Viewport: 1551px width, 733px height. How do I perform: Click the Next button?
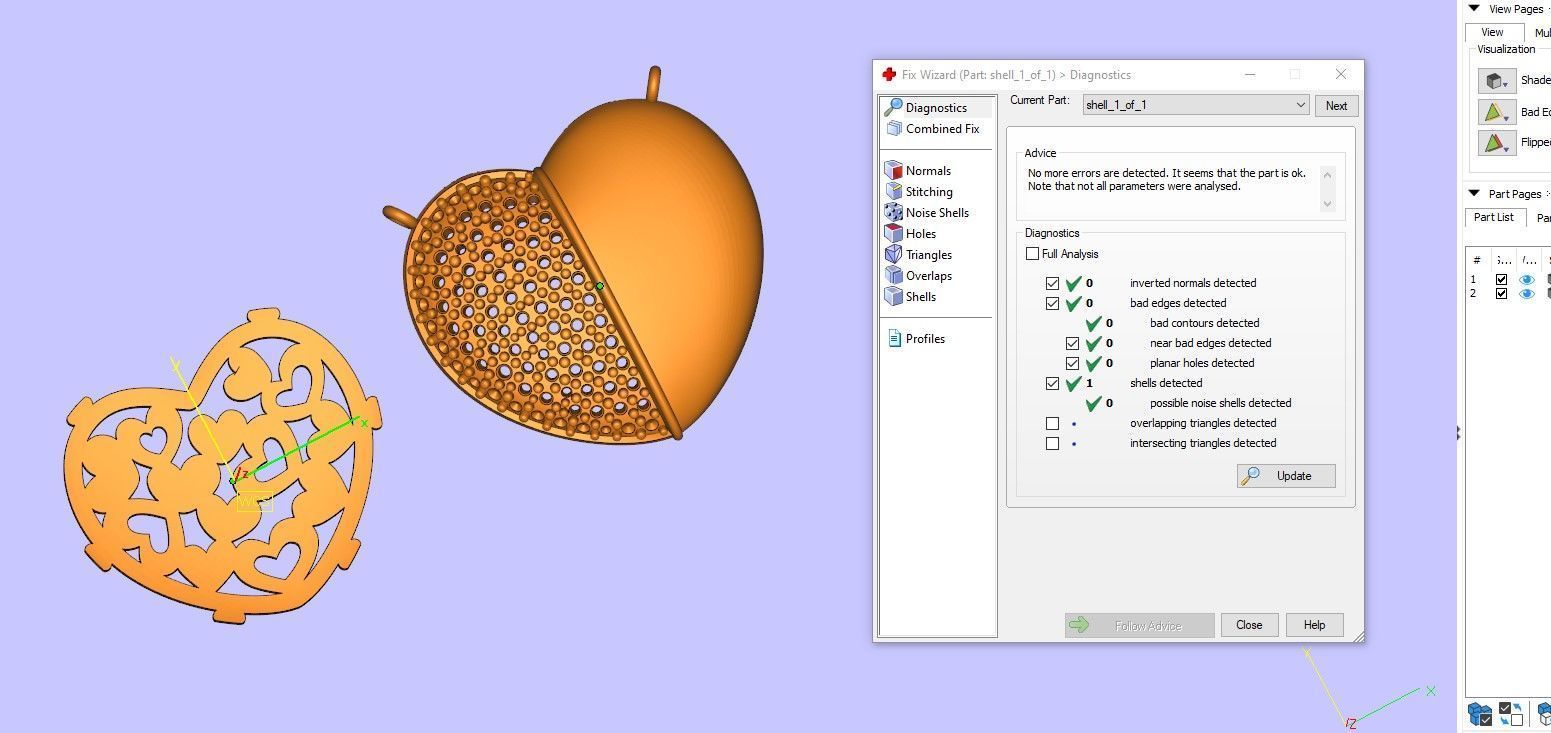(x=1336, y=106)
